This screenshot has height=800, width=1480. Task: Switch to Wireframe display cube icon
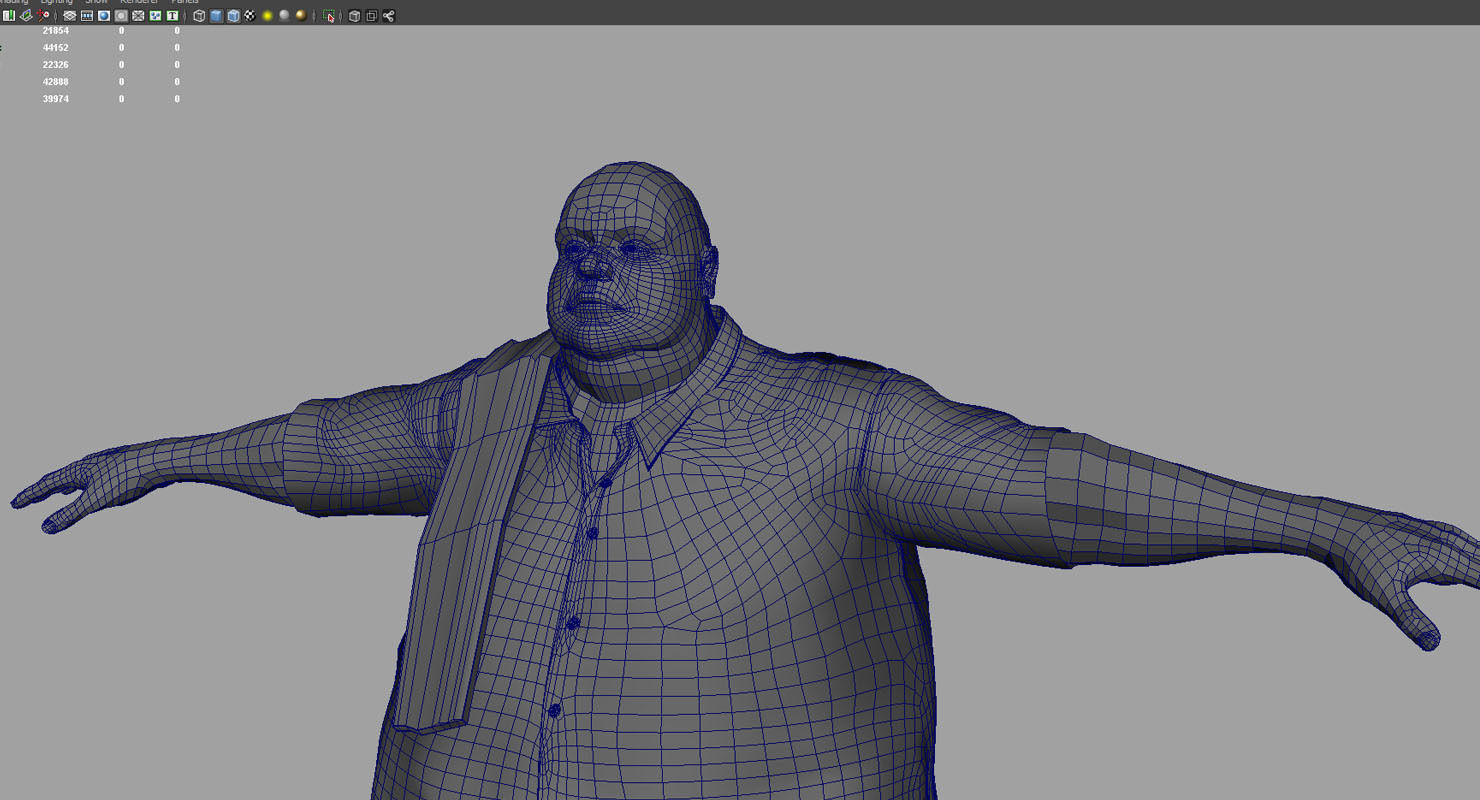click(199, 16)
